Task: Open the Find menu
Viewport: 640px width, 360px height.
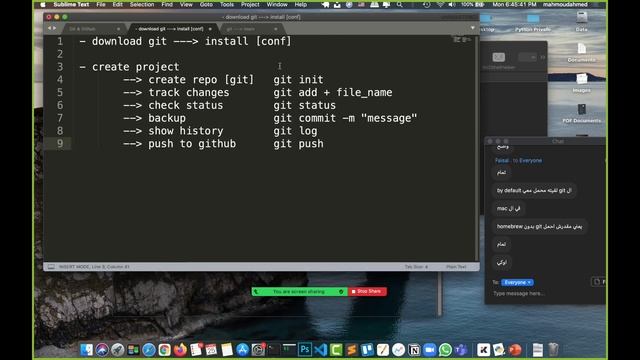Action: (167, 4)
